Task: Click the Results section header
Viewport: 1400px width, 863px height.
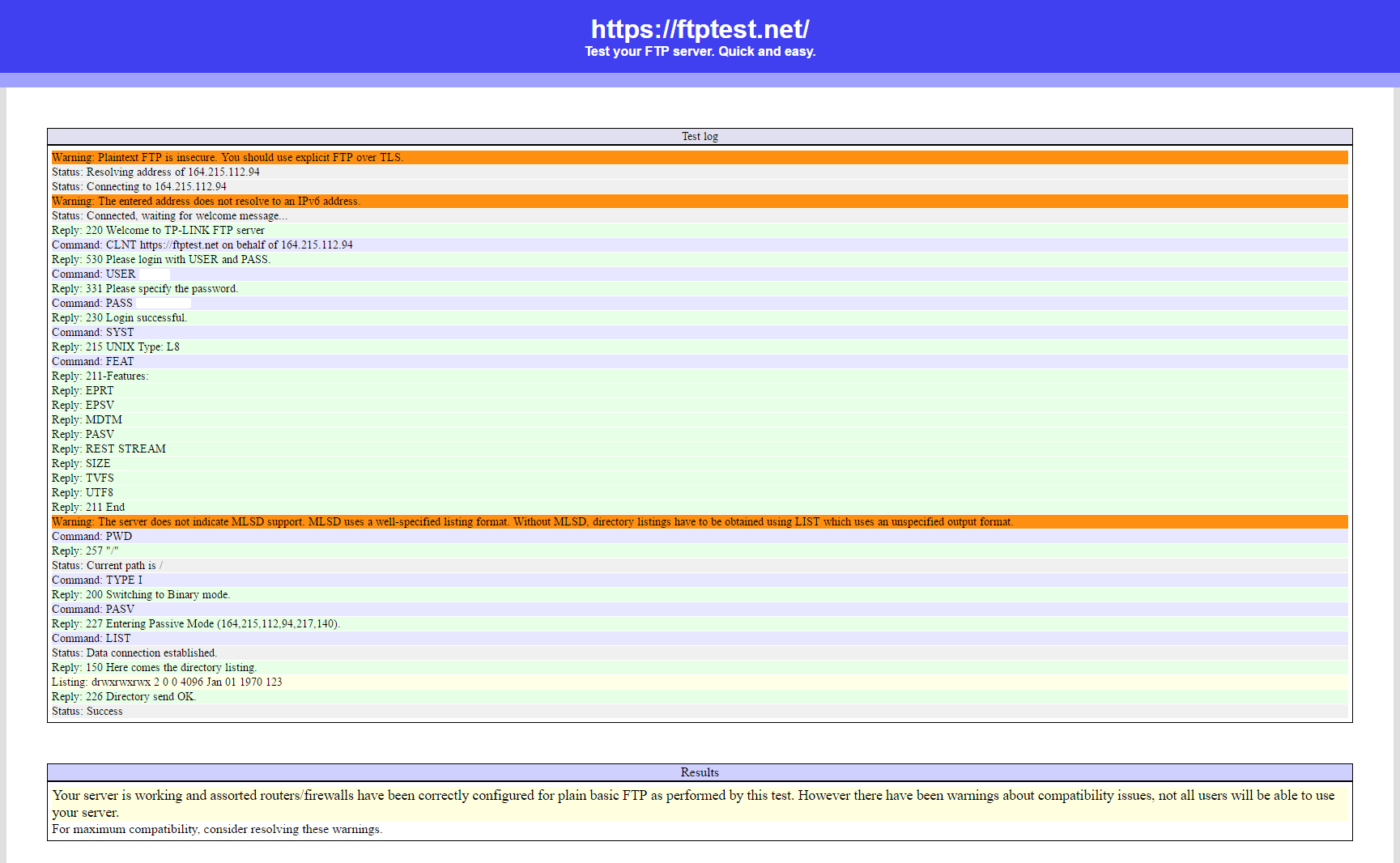Action: [x=700, y=772]
